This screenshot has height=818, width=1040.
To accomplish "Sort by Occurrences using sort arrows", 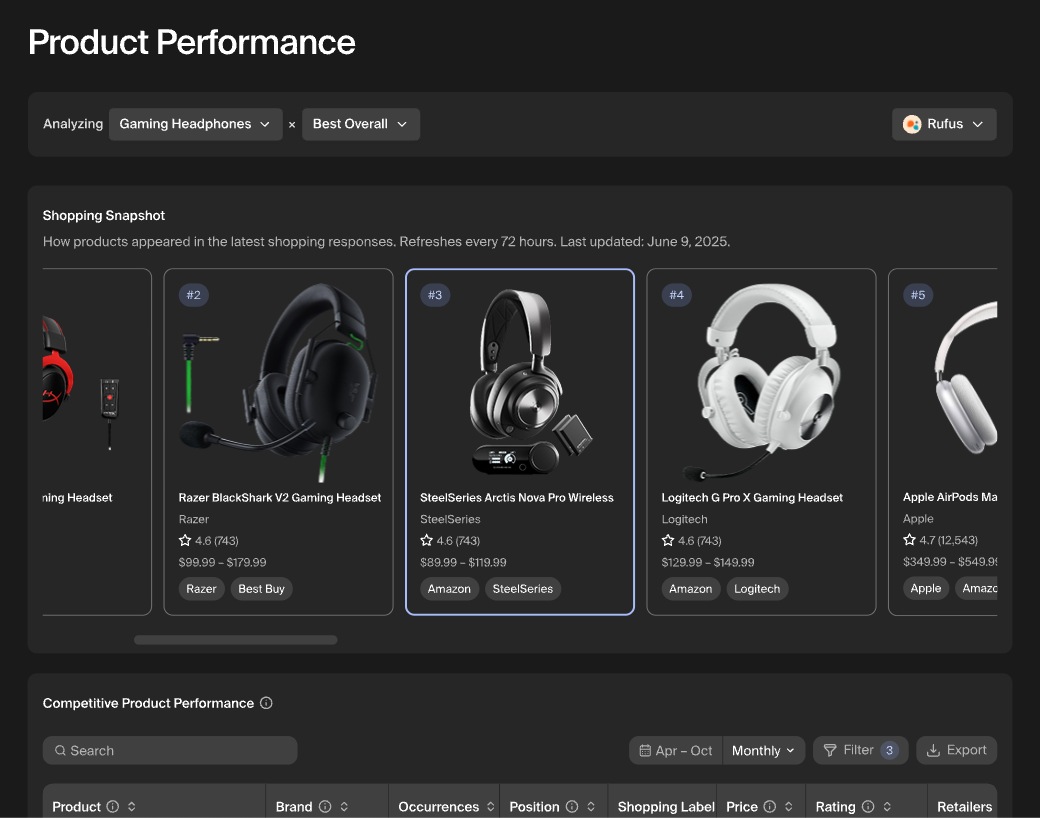I will point(490,807).
